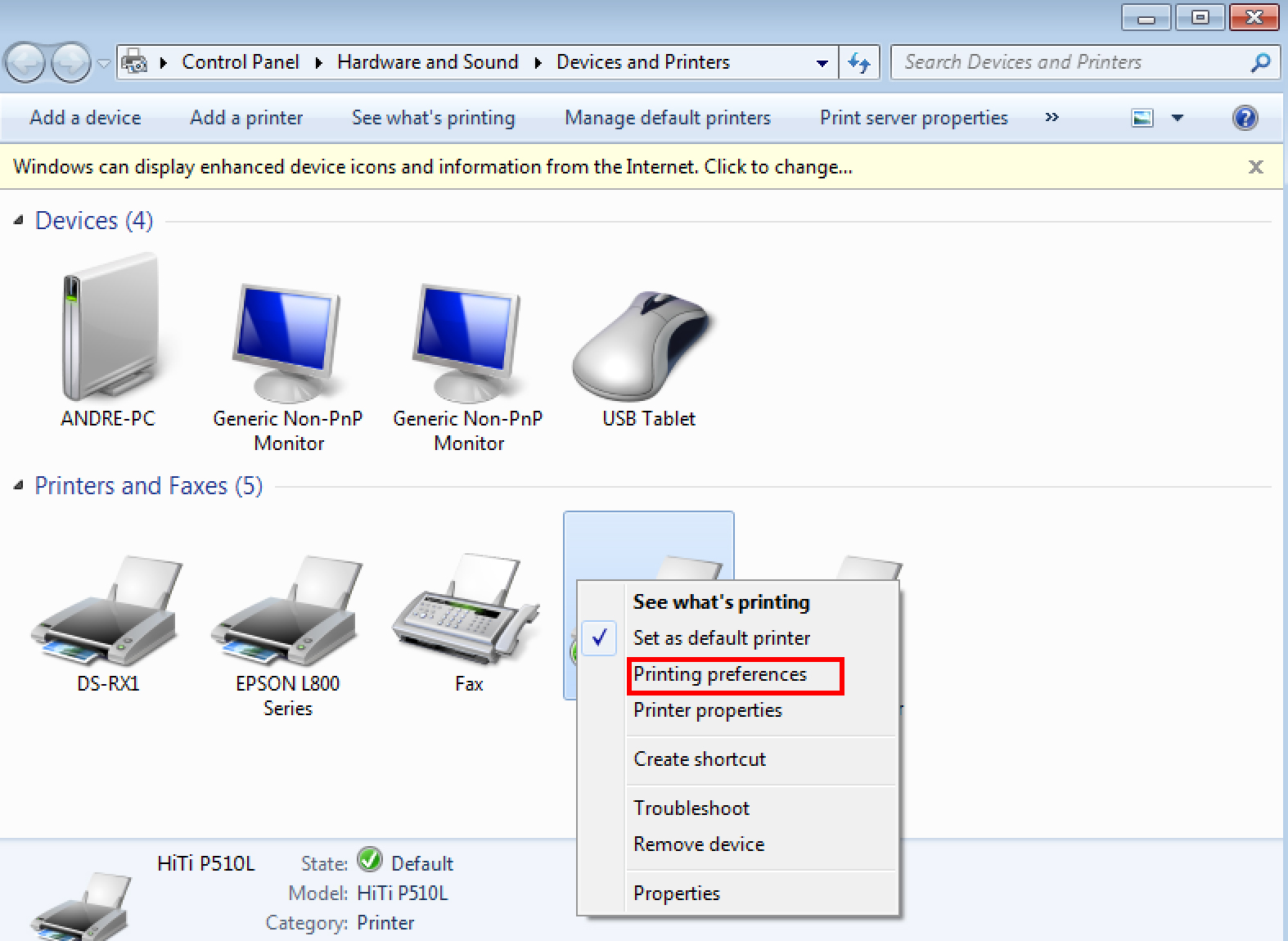Show more toolbar commands with the chevron

[x=1052, y=118]
